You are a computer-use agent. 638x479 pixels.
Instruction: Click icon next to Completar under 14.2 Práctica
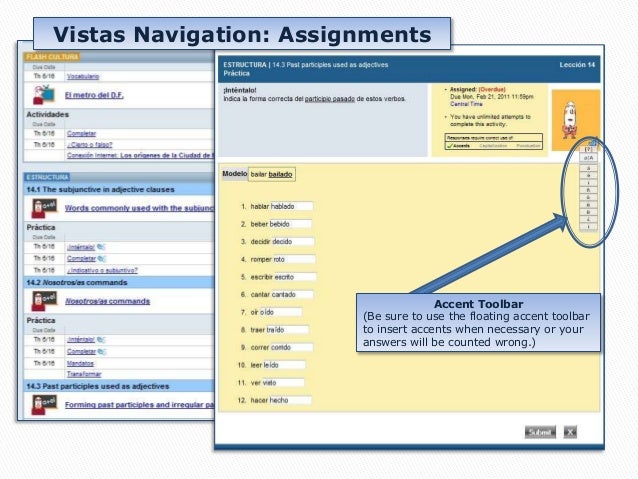pos(102,351)
